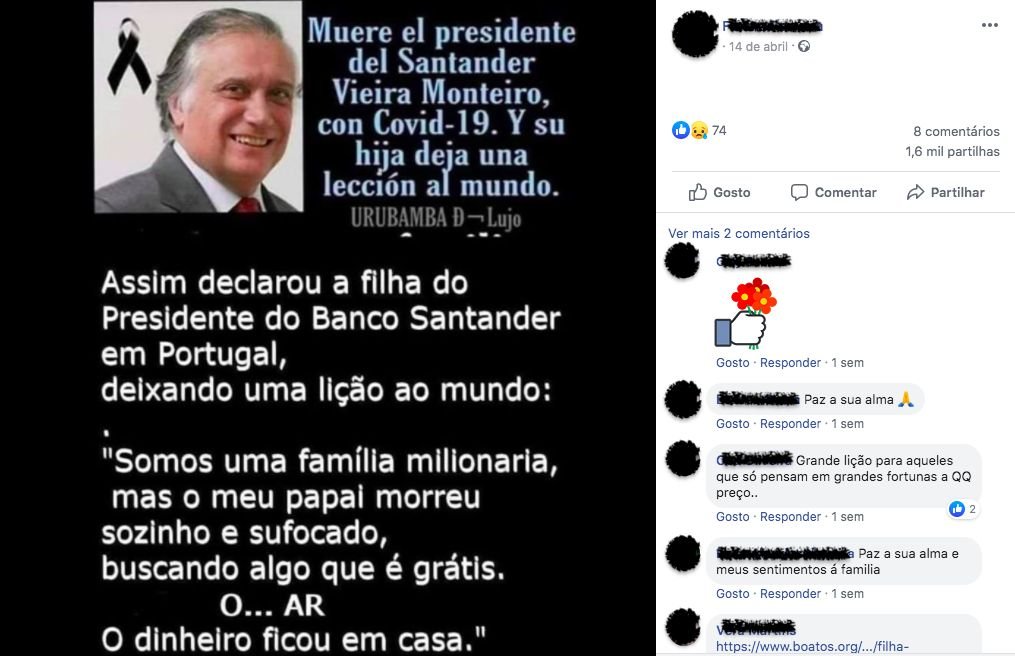Reply to the 'Grande lição' comment

click(x=790, y=517)
